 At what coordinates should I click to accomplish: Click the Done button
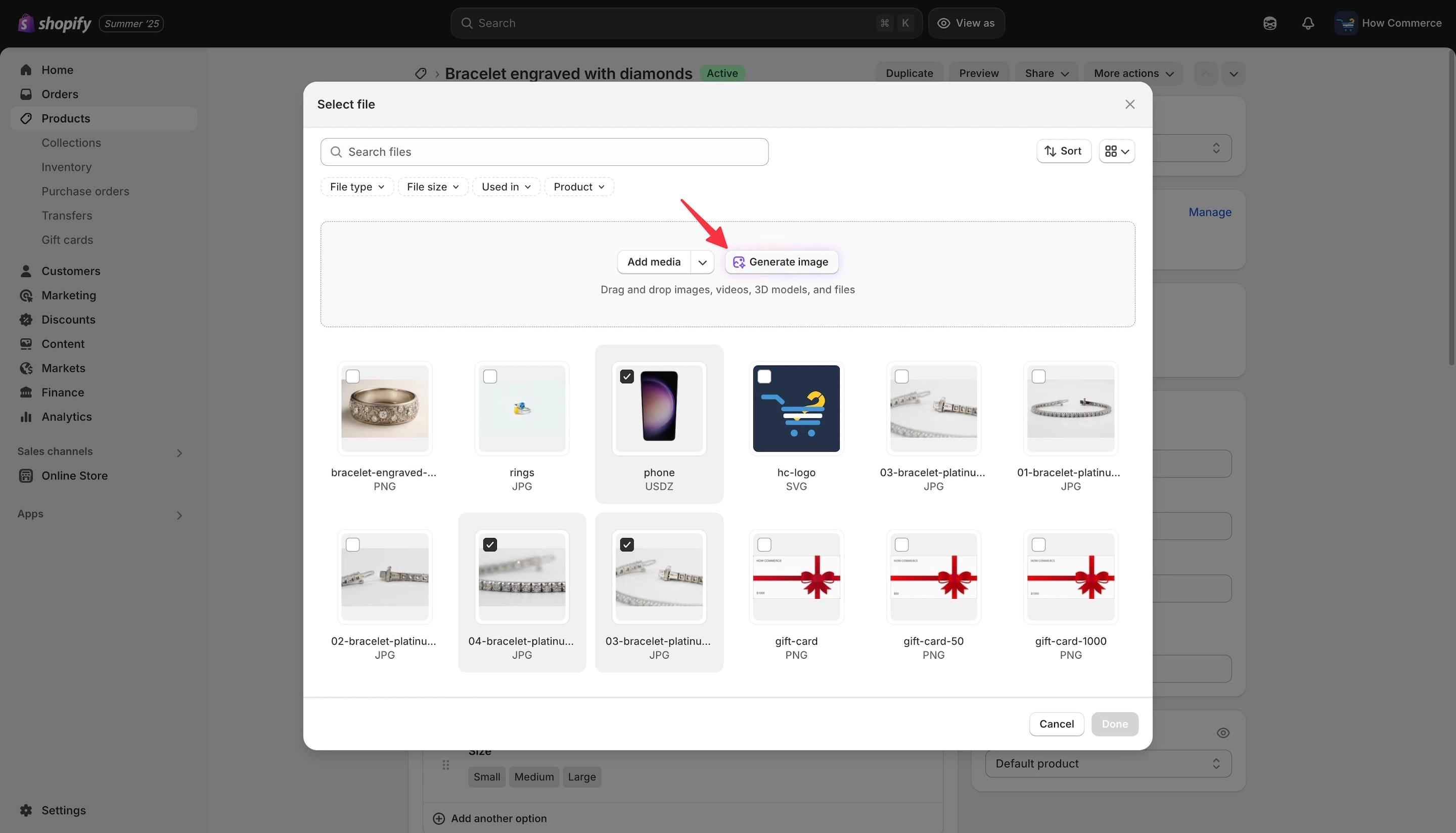[x=1115, y=724]
